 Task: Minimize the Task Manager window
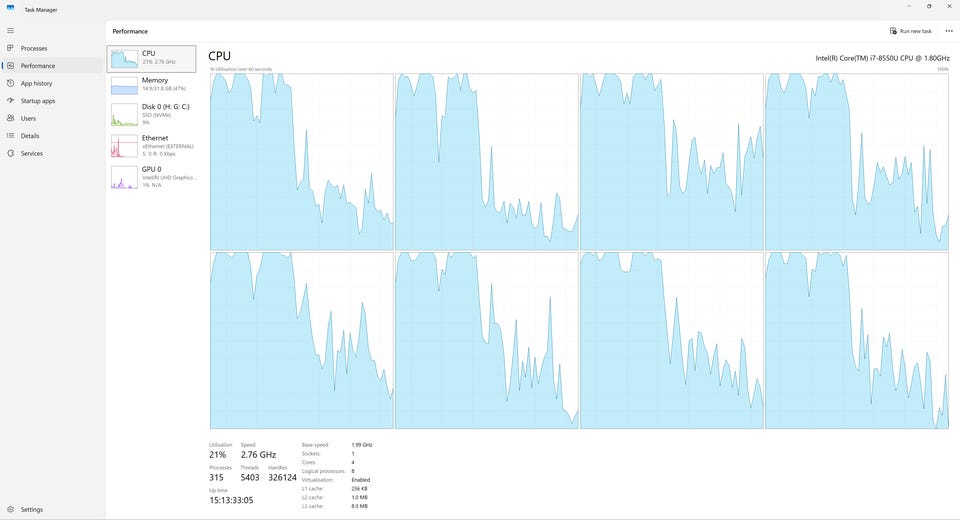(909, 6)
